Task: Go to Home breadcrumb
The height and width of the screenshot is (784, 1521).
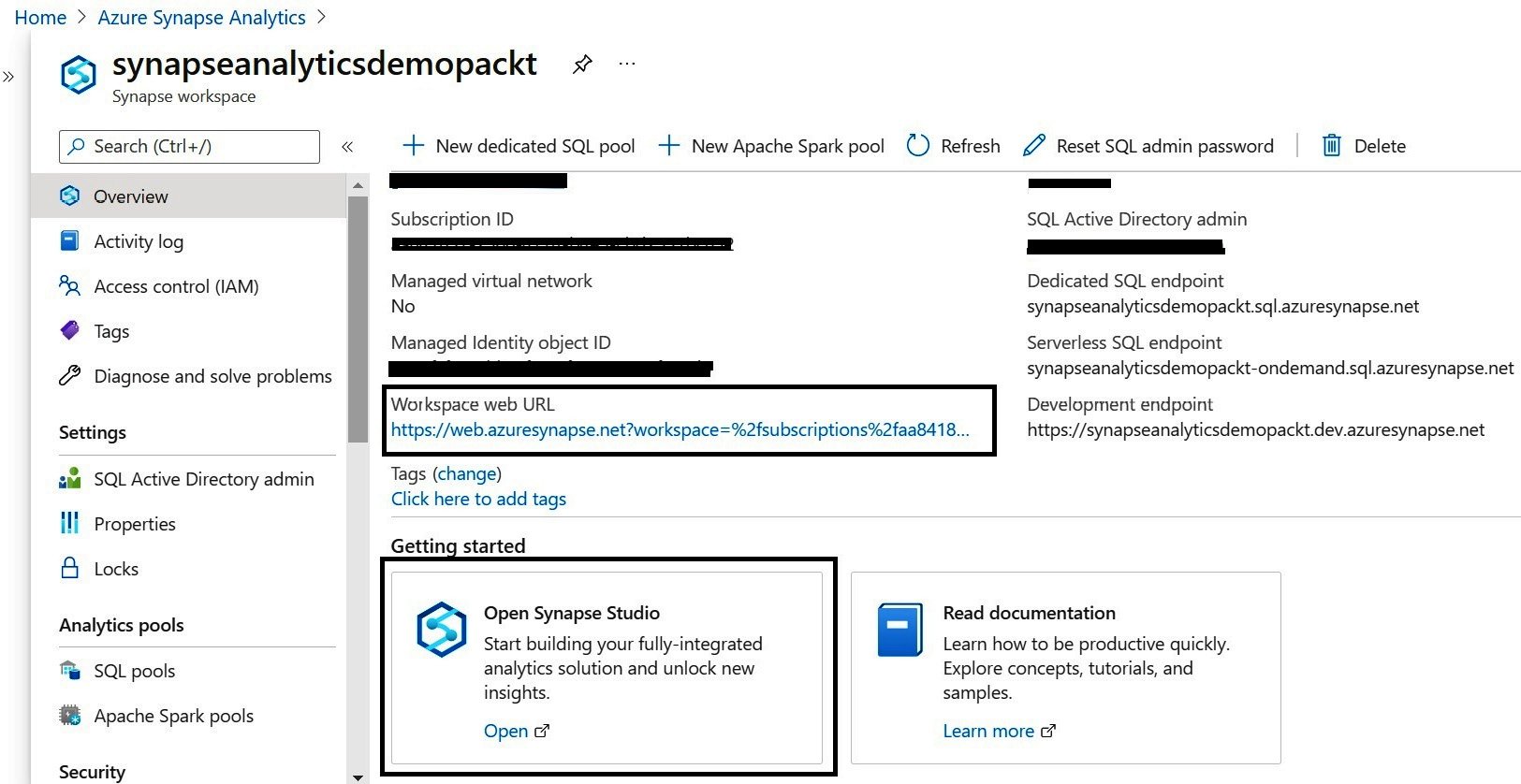Action: pos(40,18)
